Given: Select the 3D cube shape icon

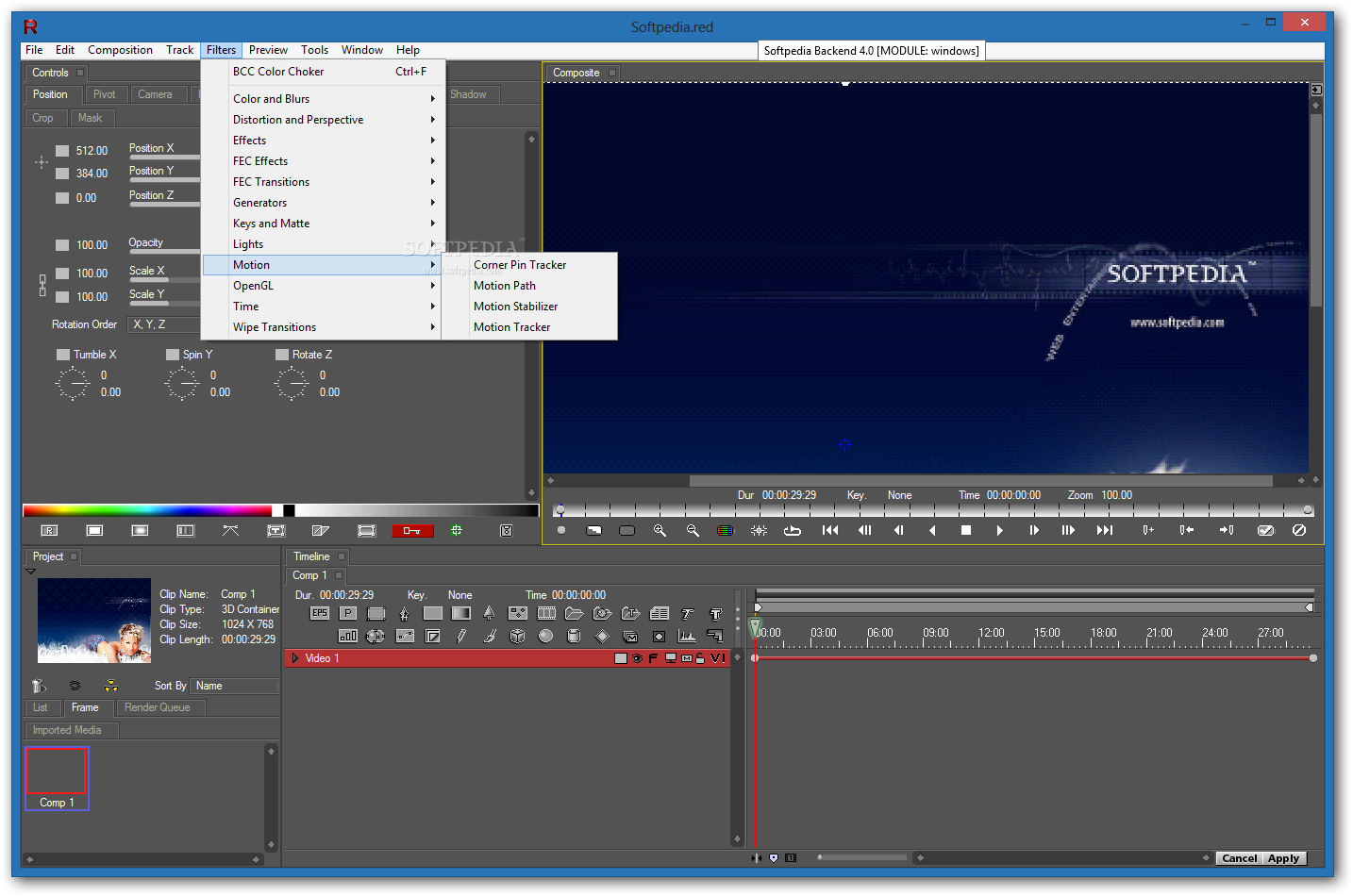Looking at the screenshot, I should [517, 636].
